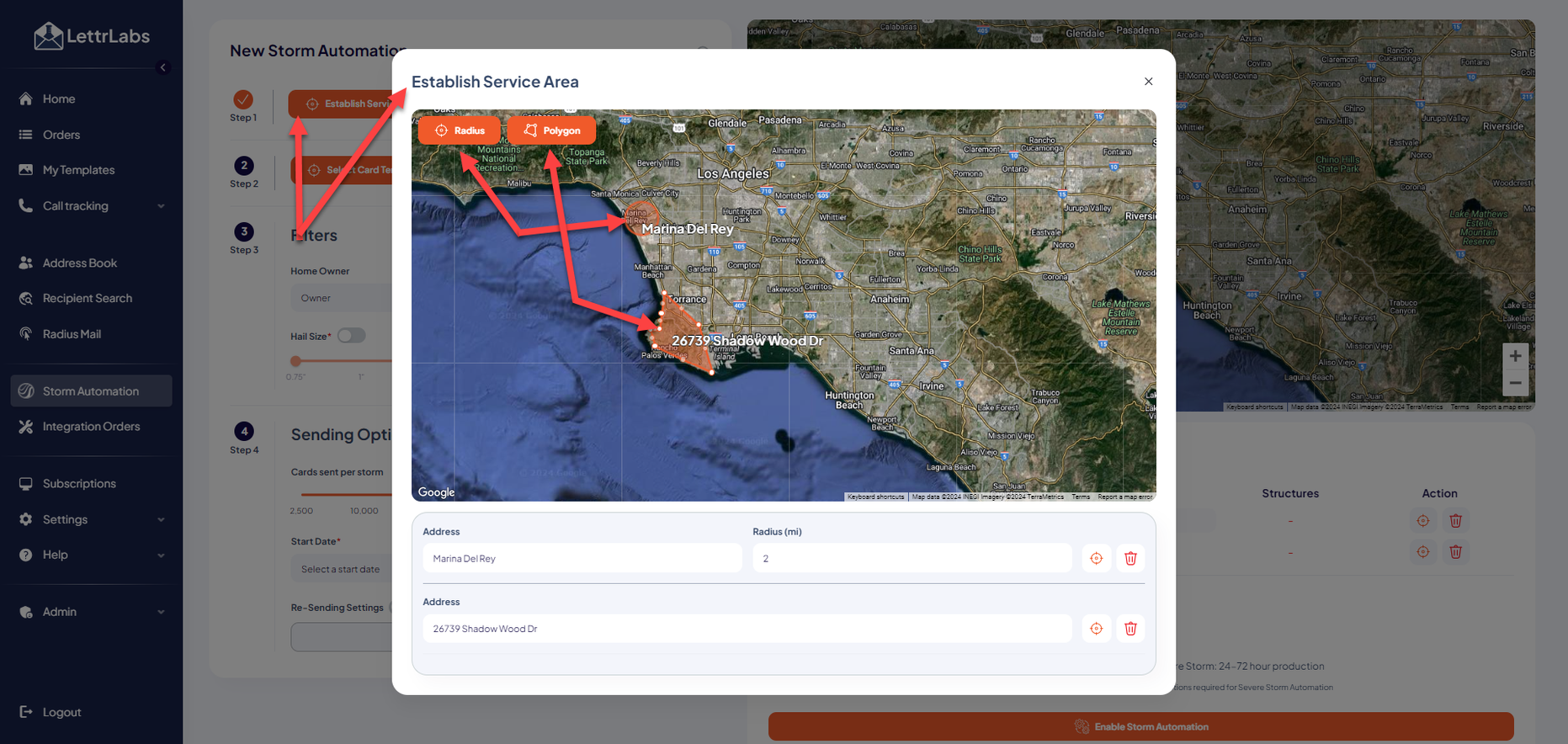Click the LettrLabs logo
1568x744 pixels.
pyautogui.click(x=92, y=36)
